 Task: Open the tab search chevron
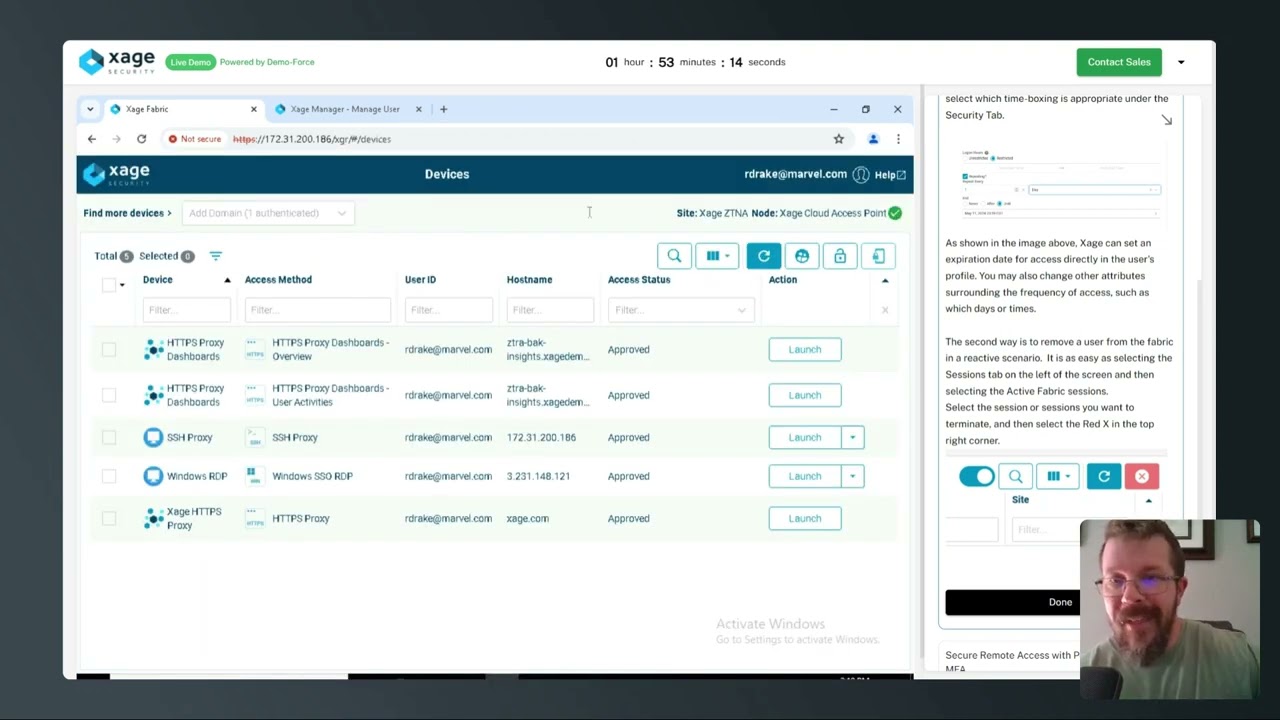point(90,109)
